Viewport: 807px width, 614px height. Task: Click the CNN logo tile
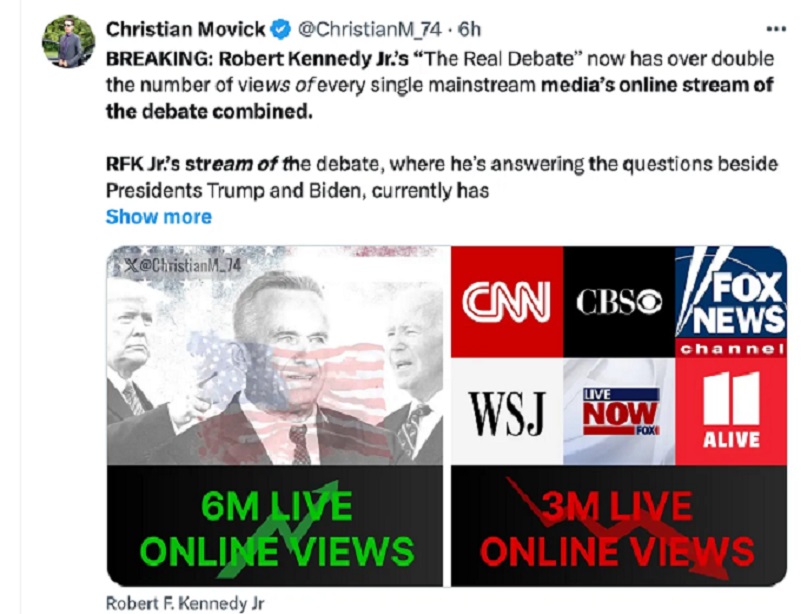[507, 302]
